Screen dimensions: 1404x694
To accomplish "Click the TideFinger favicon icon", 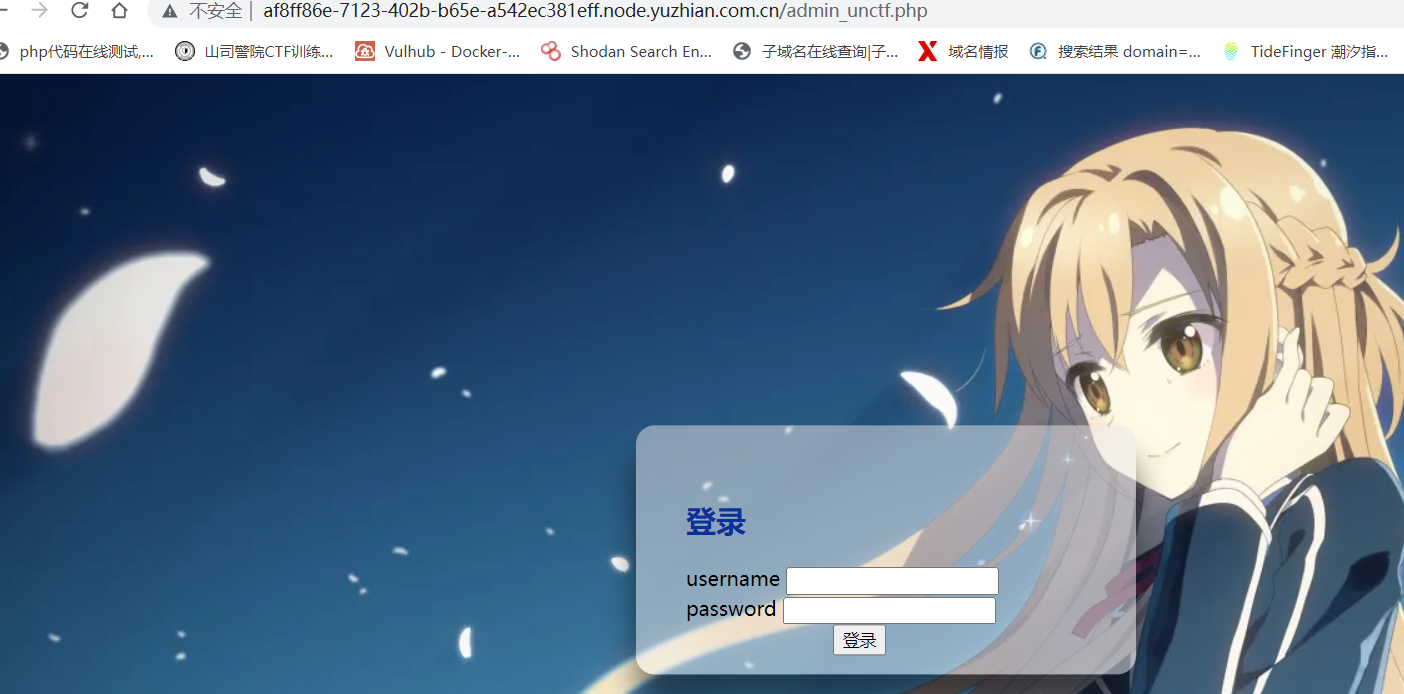I will [x=1231, y=51].
